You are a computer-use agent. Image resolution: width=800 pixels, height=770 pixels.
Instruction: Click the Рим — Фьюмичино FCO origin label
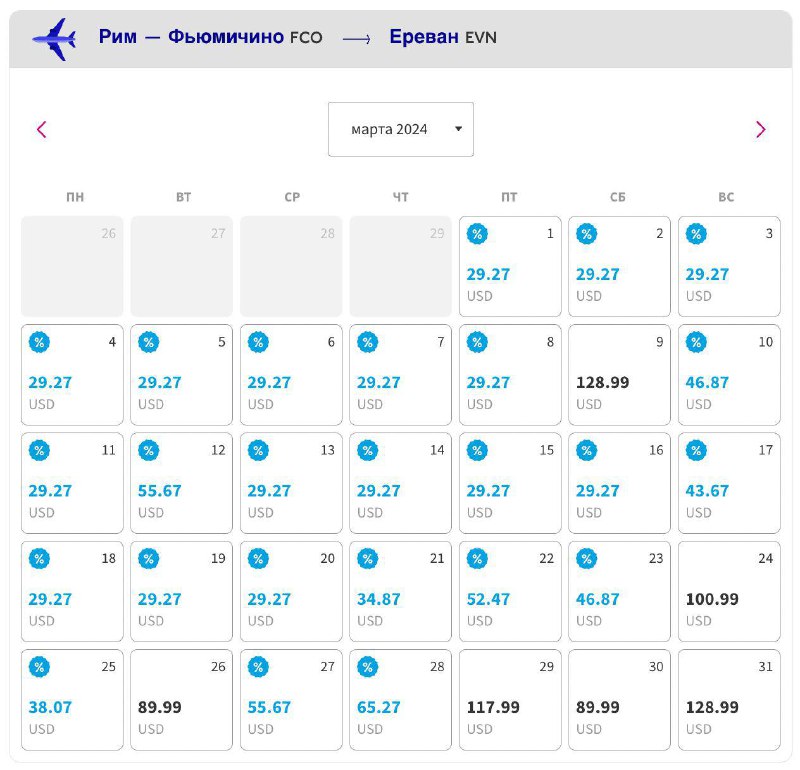(x=210, y=37)
